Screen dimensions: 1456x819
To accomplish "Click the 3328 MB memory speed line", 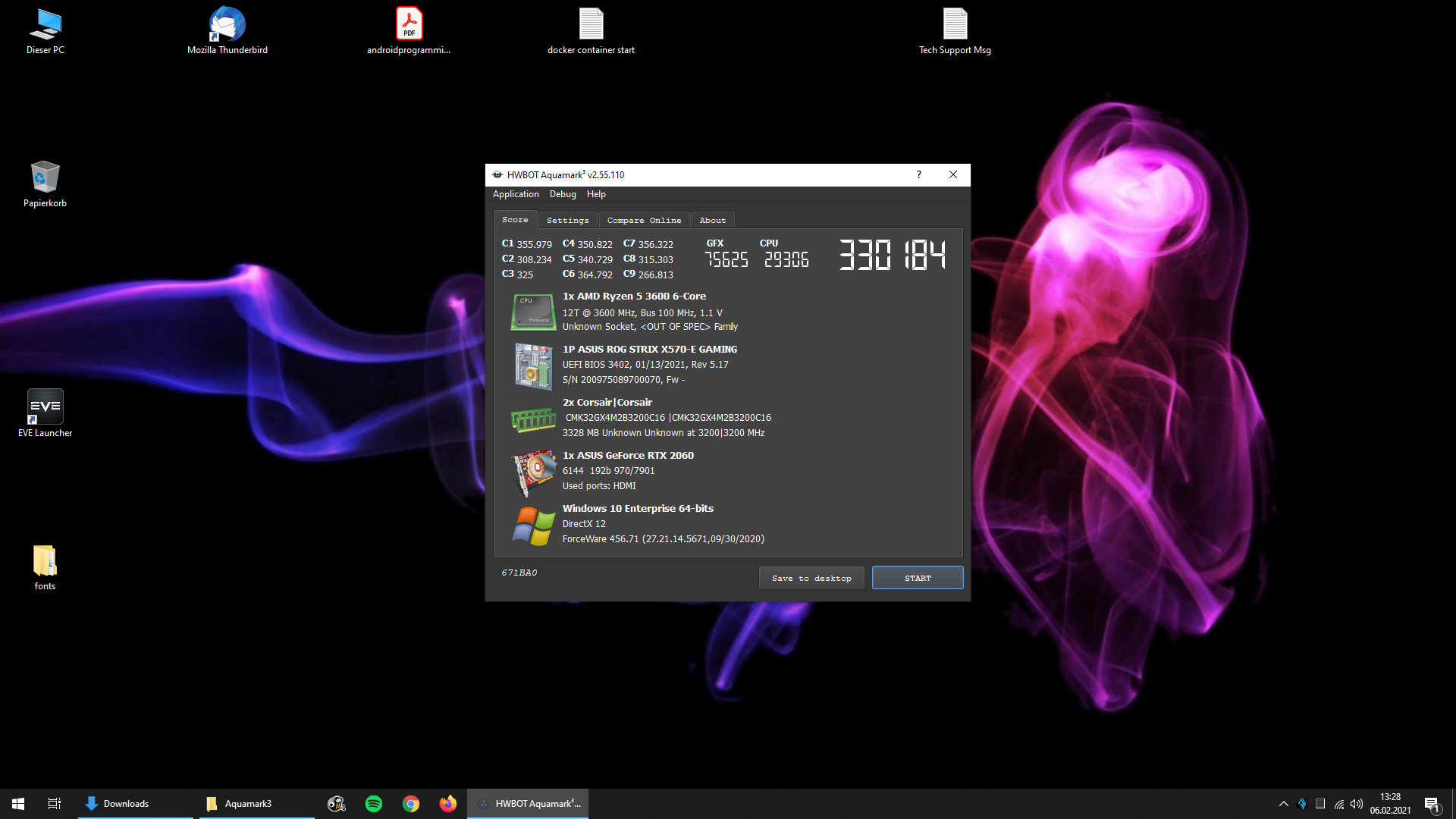I will [x=664, y=433].
